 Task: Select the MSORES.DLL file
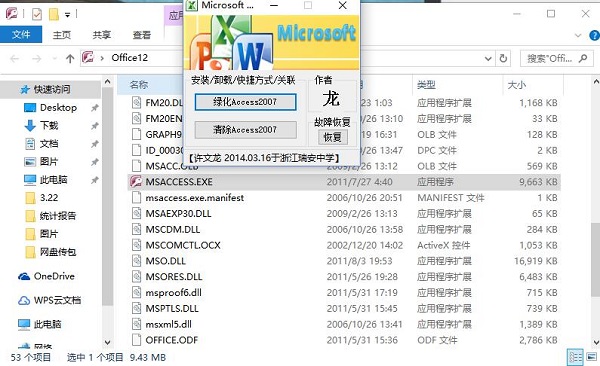click(x=174, y=277)
